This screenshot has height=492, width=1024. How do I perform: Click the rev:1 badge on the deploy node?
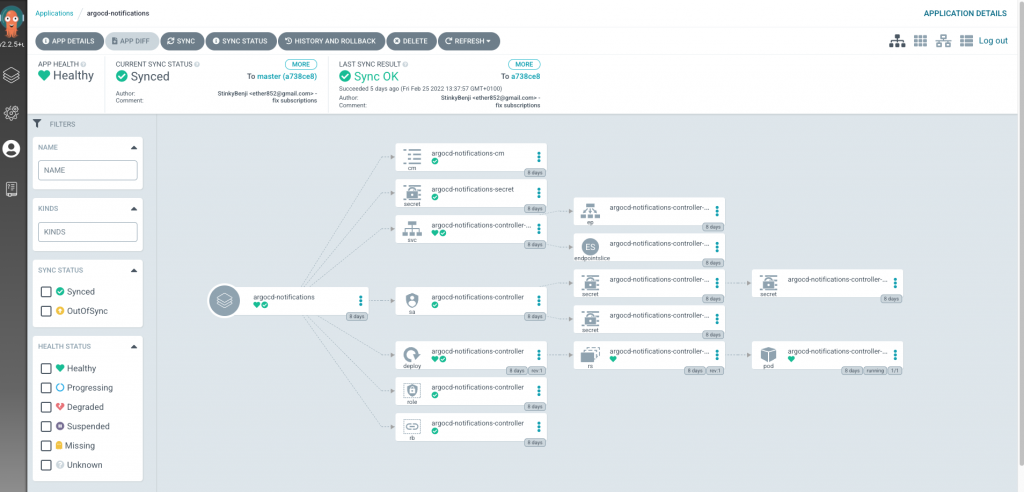click(537, 370)
